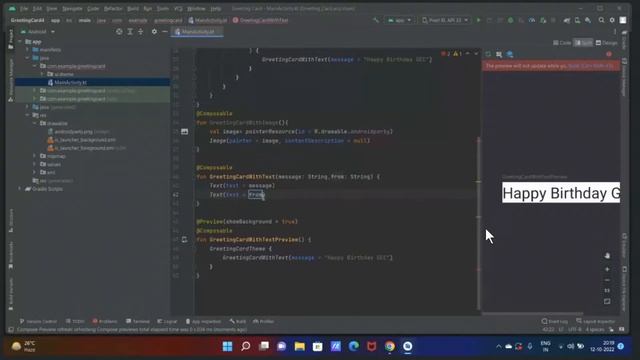Open the IDE settings gear in top toolbar
Image resolution: width=640 pixels, height=360 pixels.
(612, 20)
